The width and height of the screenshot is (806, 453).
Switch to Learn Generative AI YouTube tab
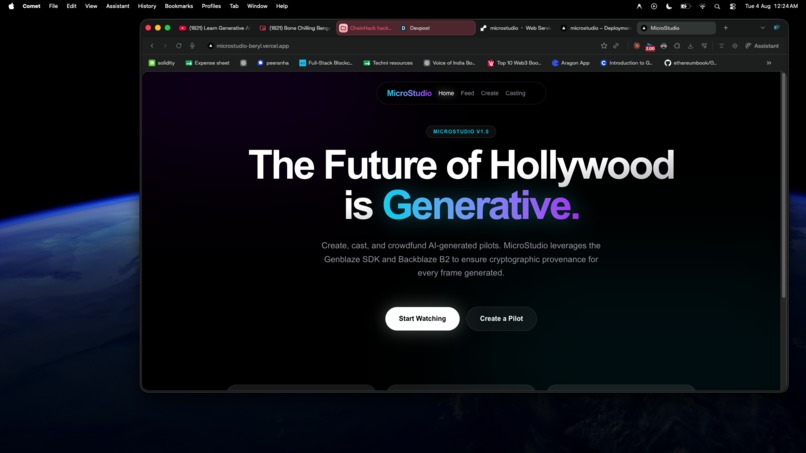click(214, 28)
